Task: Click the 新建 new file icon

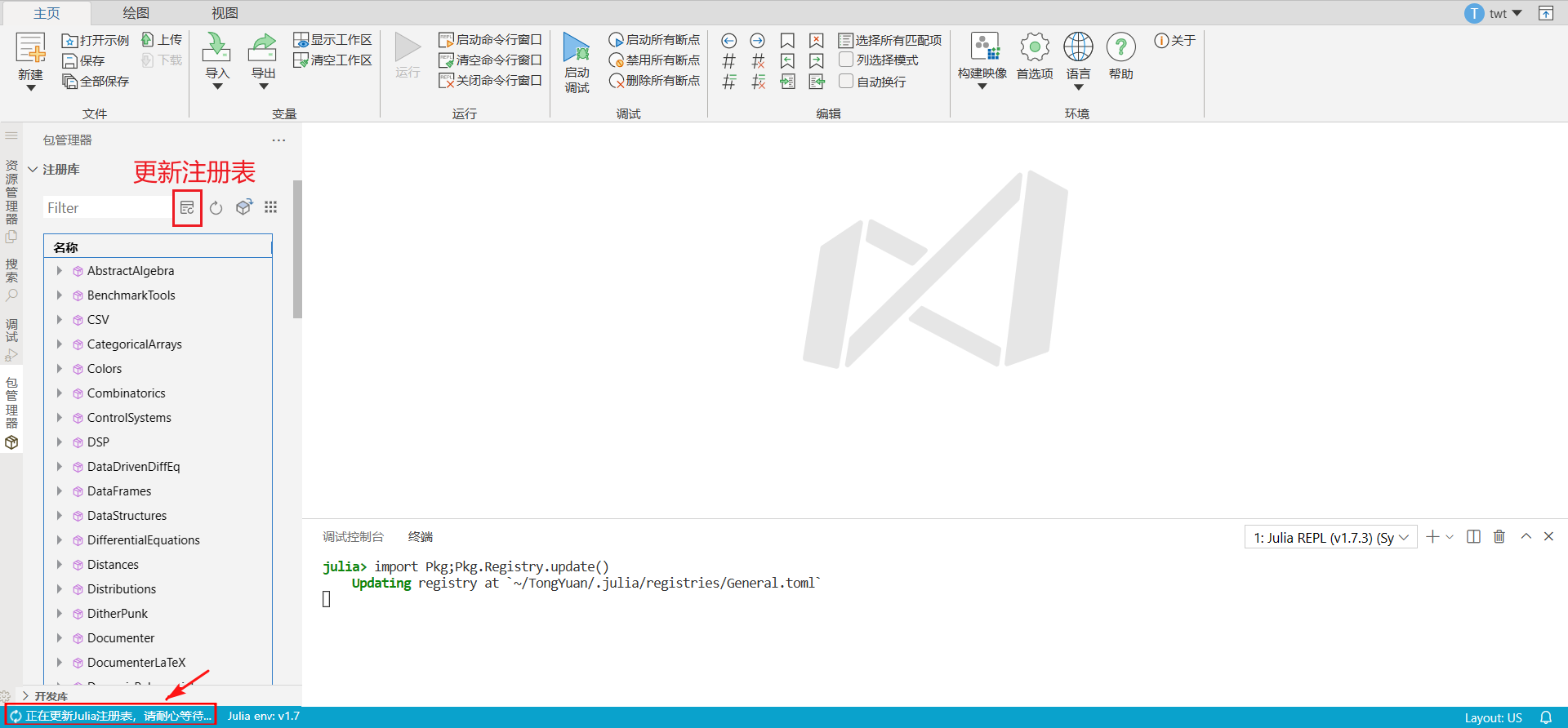Action: 31,48
